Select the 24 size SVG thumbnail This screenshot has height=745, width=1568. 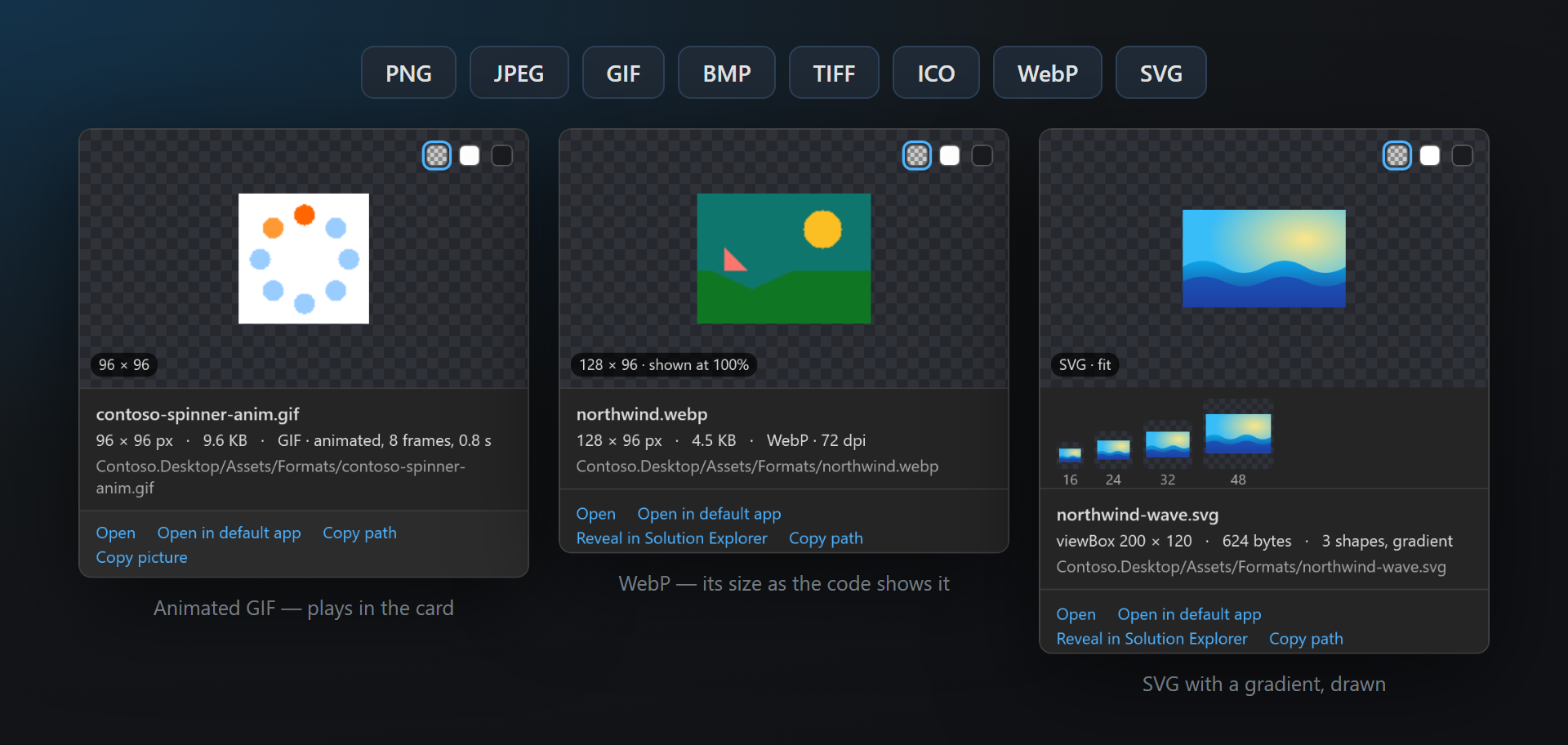click(1113, 449)
